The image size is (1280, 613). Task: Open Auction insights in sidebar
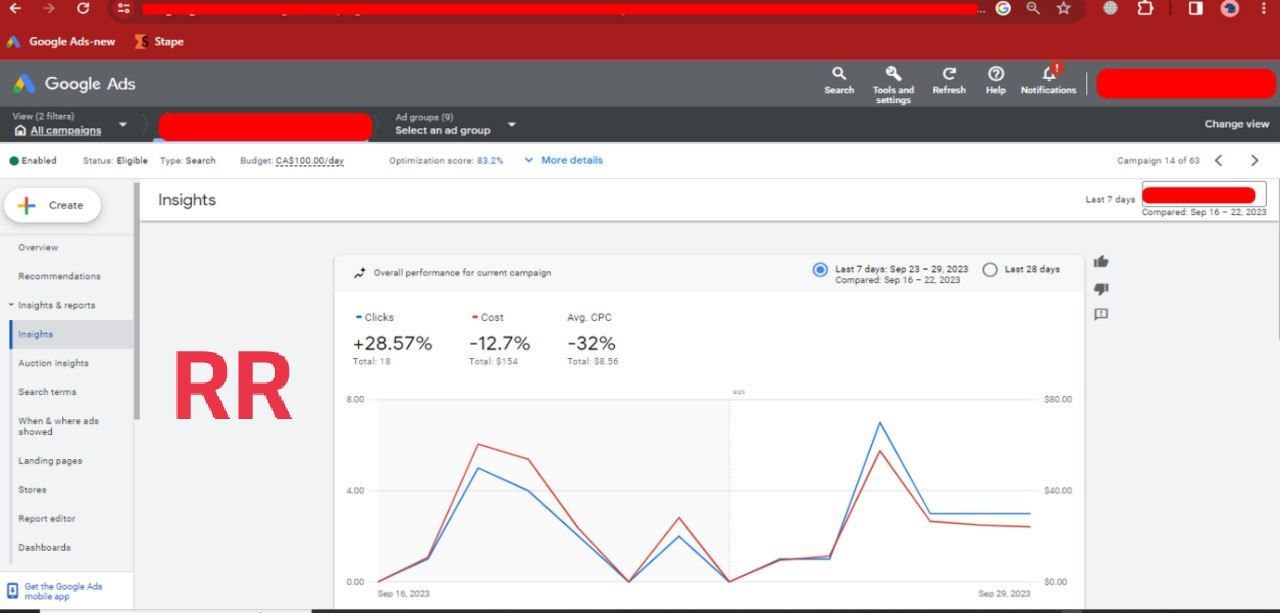pos(53,363)
